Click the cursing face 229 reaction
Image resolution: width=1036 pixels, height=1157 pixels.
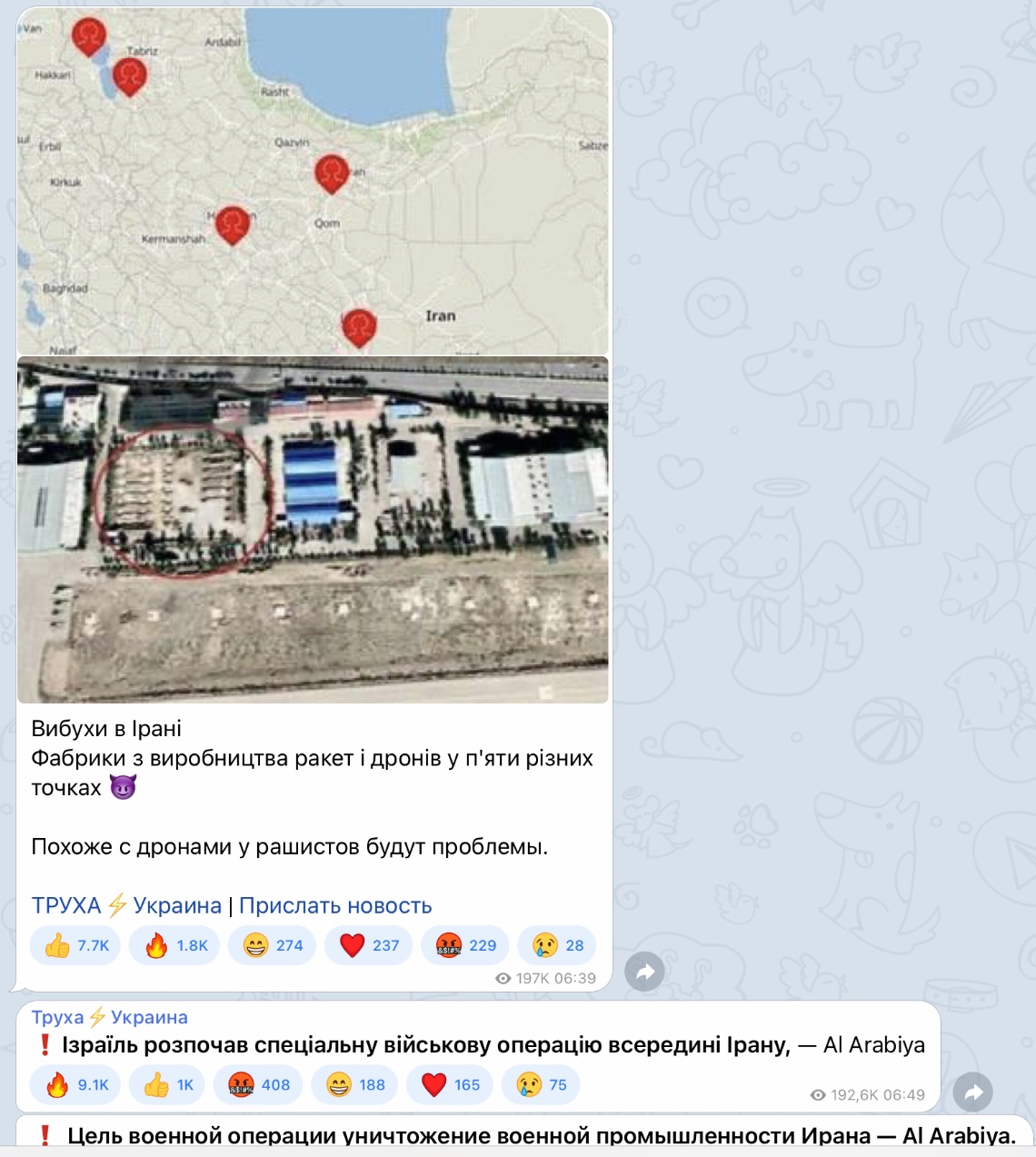click(x=465, y=945)
